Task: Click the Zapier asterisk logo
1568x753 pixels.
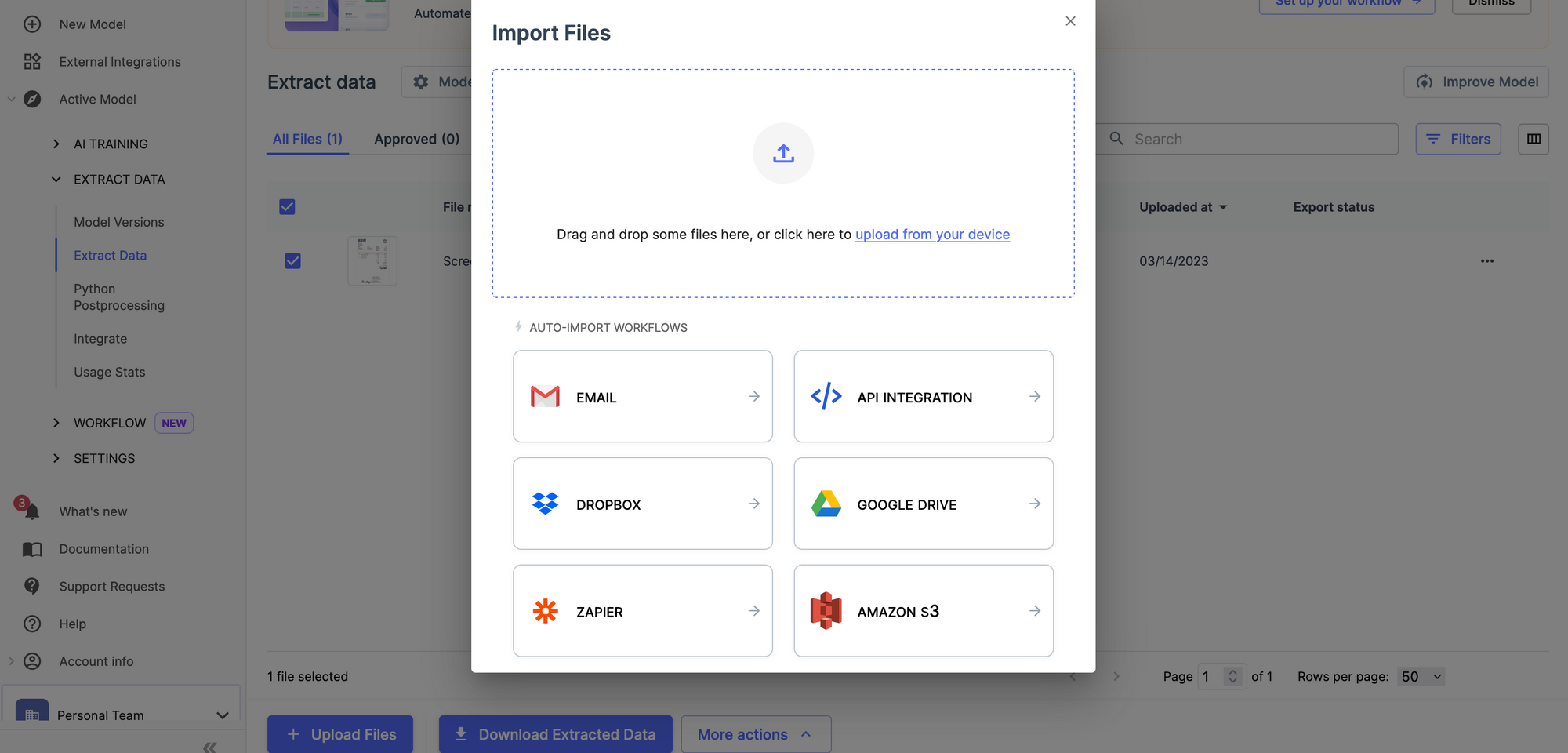Action: tap(545, 611)
